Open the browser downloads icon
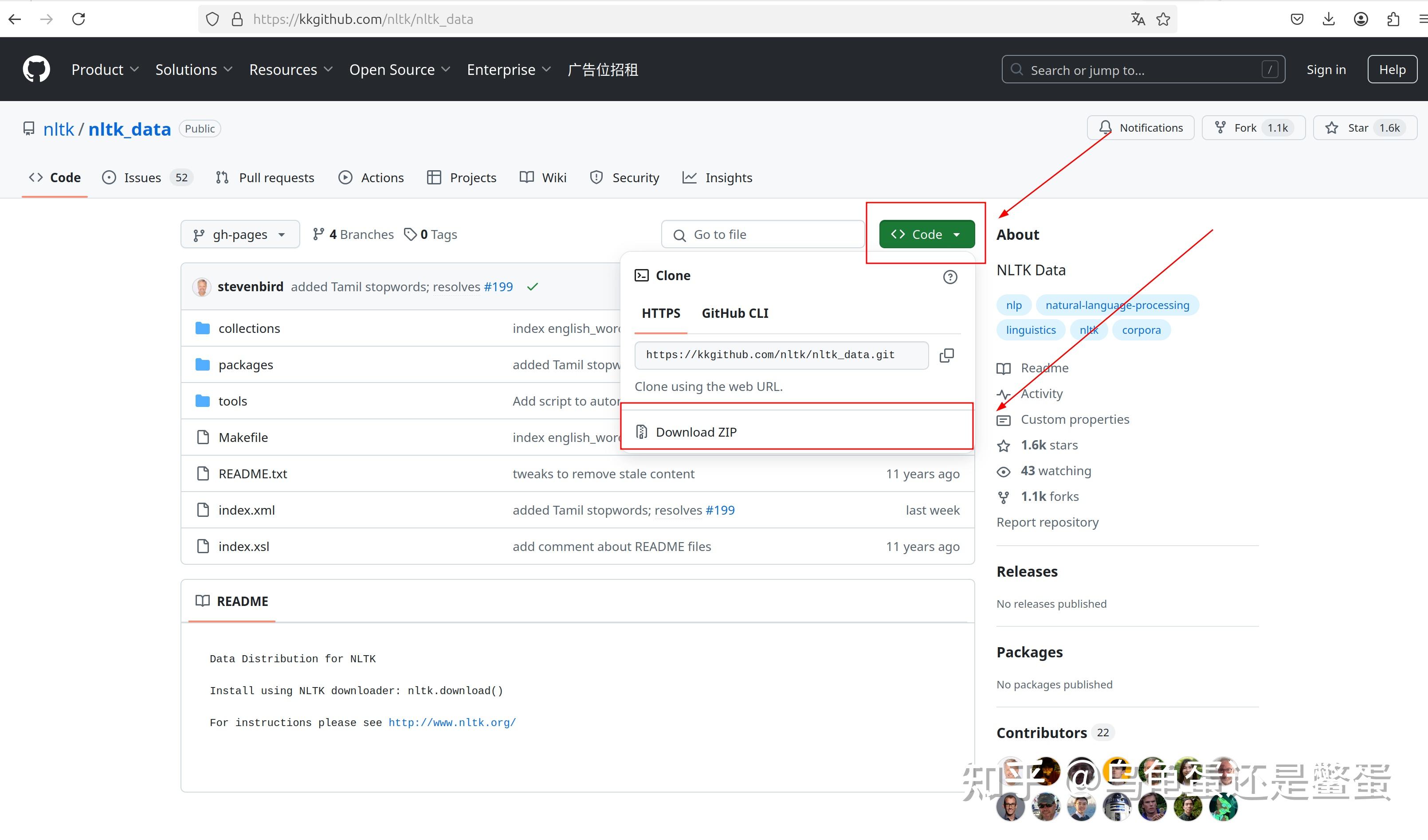This screenshot has height=840, width=1428. [x=1328, y=19]
